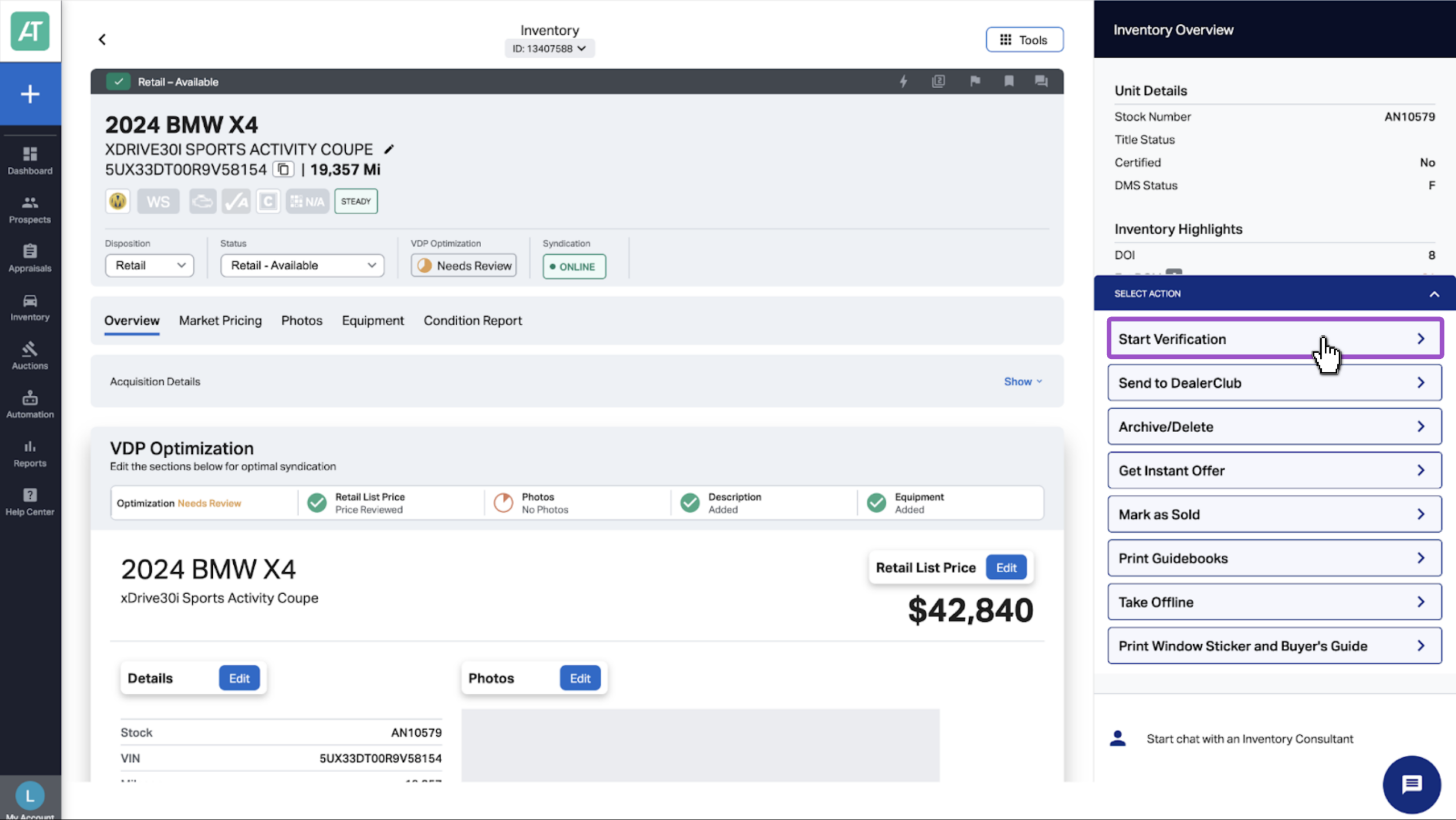Click the car outline badge icon

pyautogui.click(x=202, y=201)
